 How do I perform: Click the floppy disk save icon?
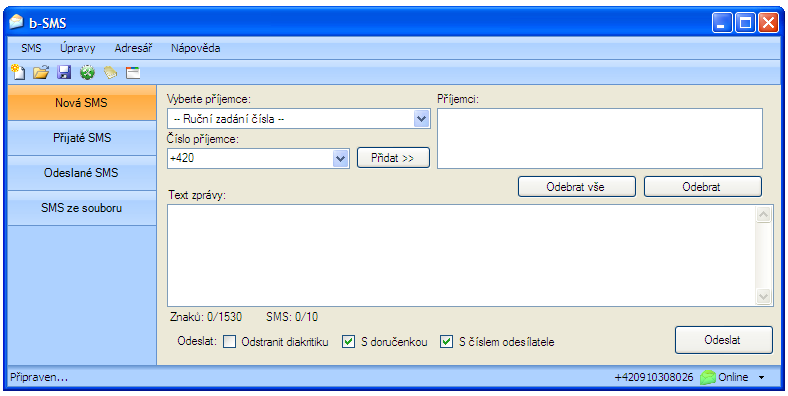point(64,73)
